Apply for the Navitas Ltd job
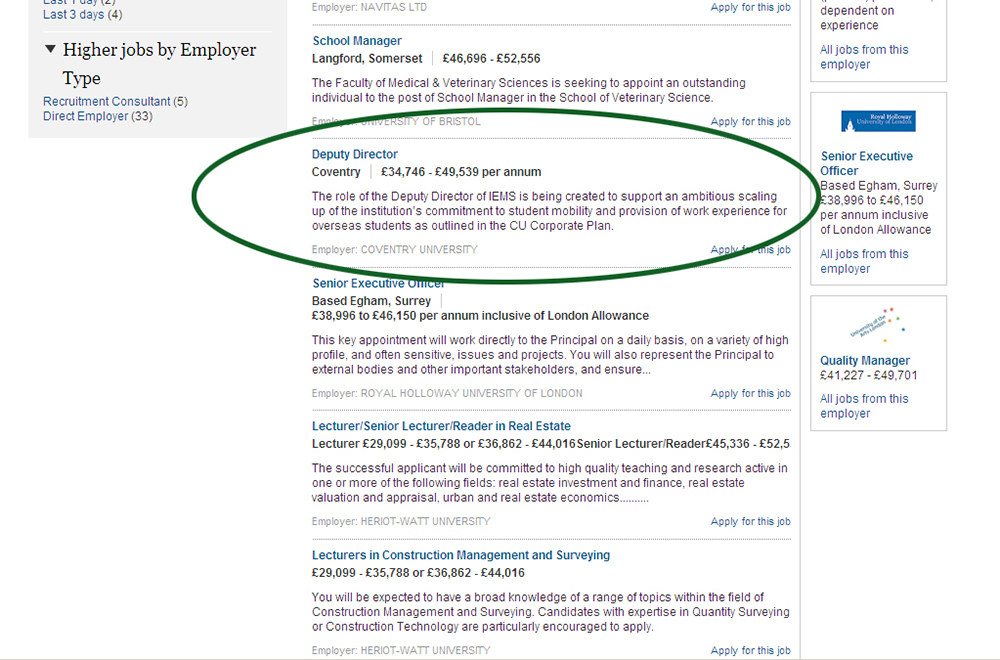1000x660 pixels. click(x=750, y=7)
